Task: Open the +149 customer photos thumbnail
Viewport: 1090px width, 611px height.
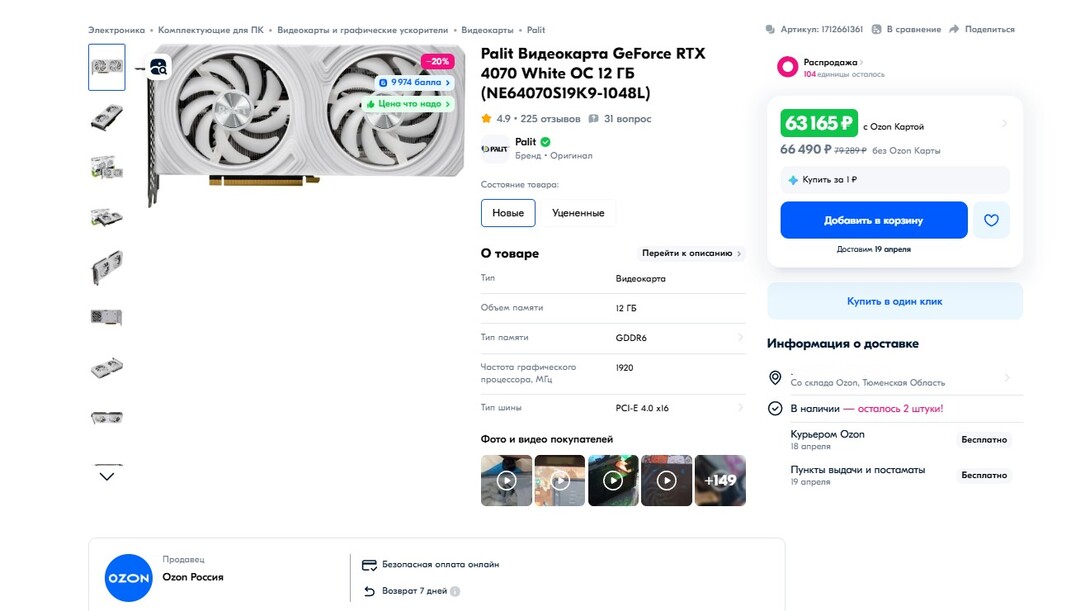Action: coord(720,480)
